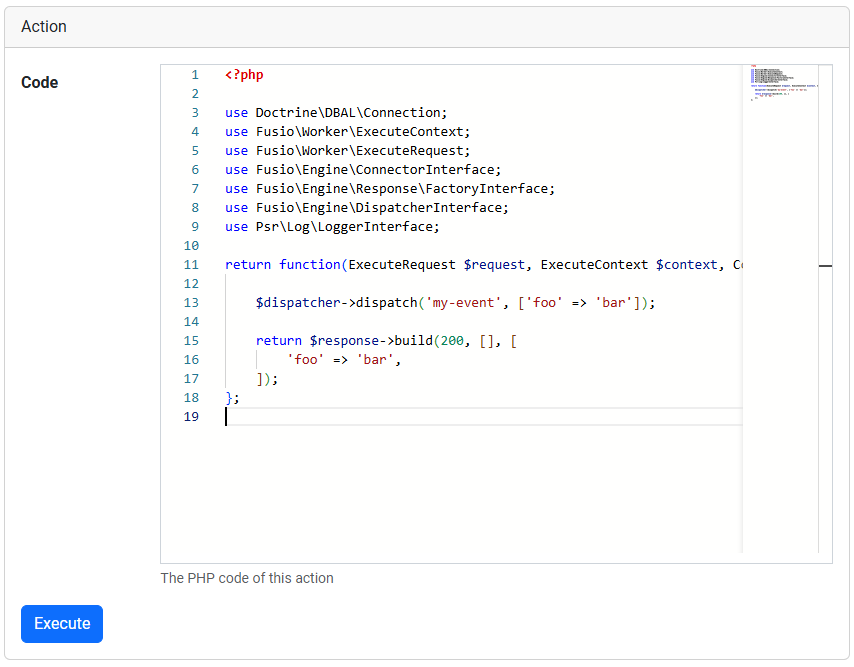Screen dimensions: 854x667
Task: Click the Fusio\Worker\ExecuteContext use line
Action: pos(361,132)
